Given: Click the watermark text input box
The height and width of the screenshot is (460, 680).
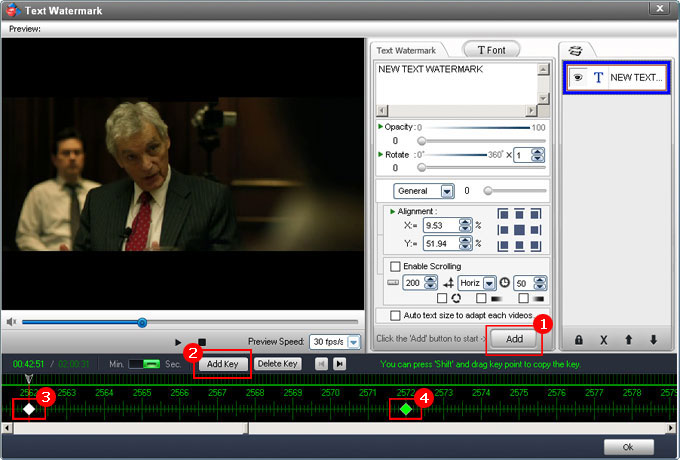Looking at the screenshot, I should pyautogui.click(x=457, y=84).
